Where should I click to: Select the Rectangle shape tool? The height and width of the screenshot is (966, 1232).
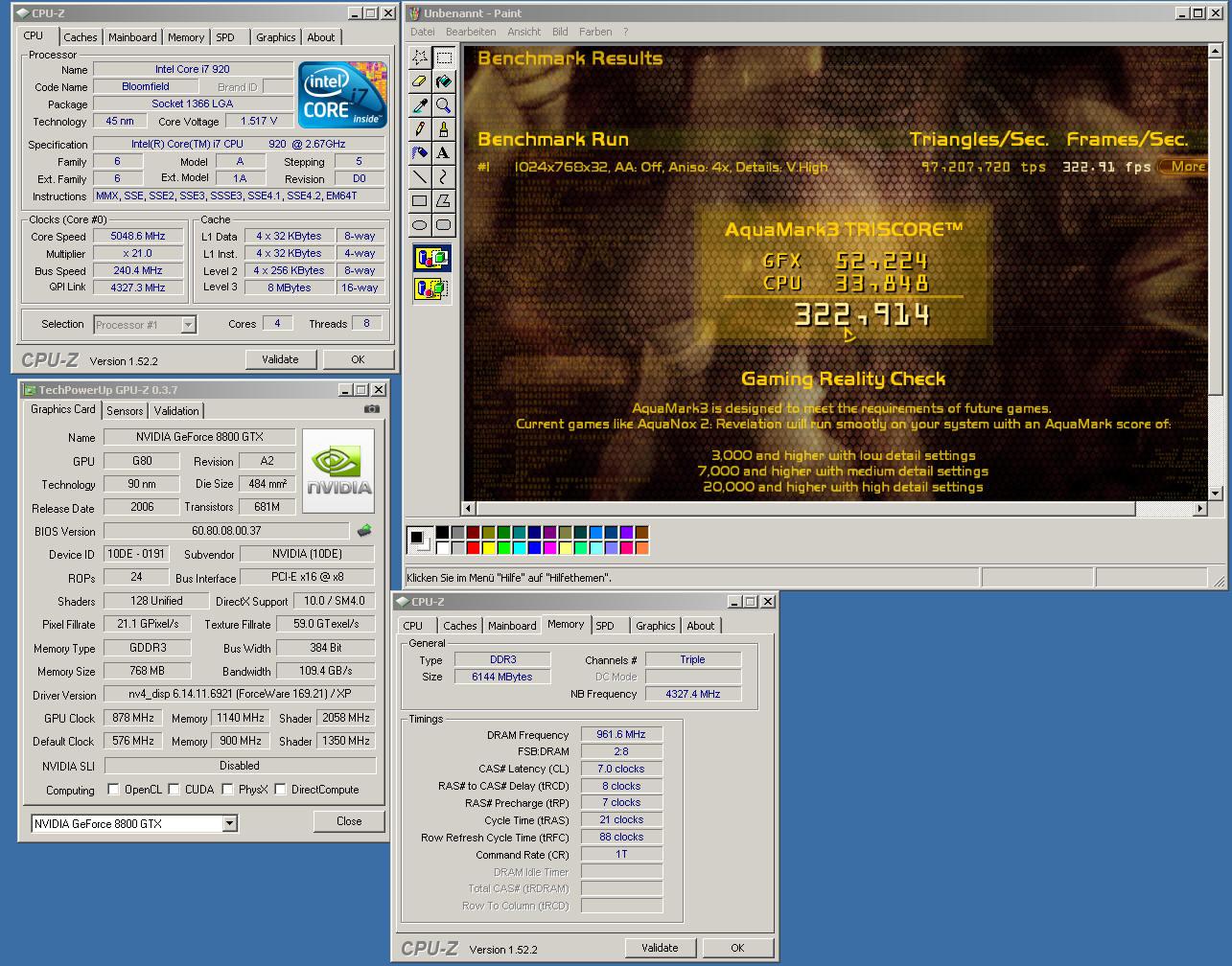point(420,200)
